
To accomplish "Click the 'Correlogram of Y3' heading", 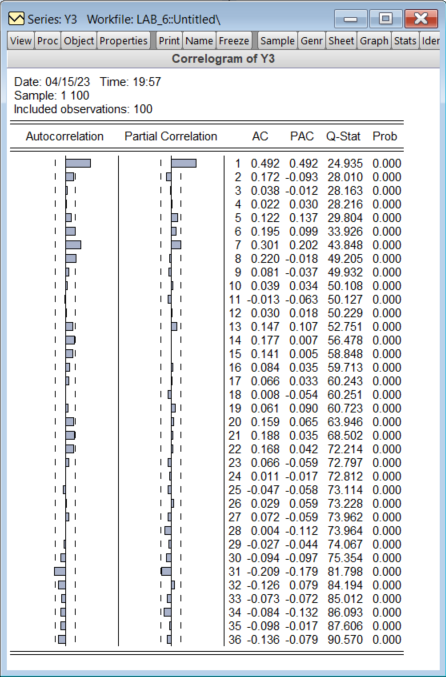I will pyautogui.click(x=223, y=59).
